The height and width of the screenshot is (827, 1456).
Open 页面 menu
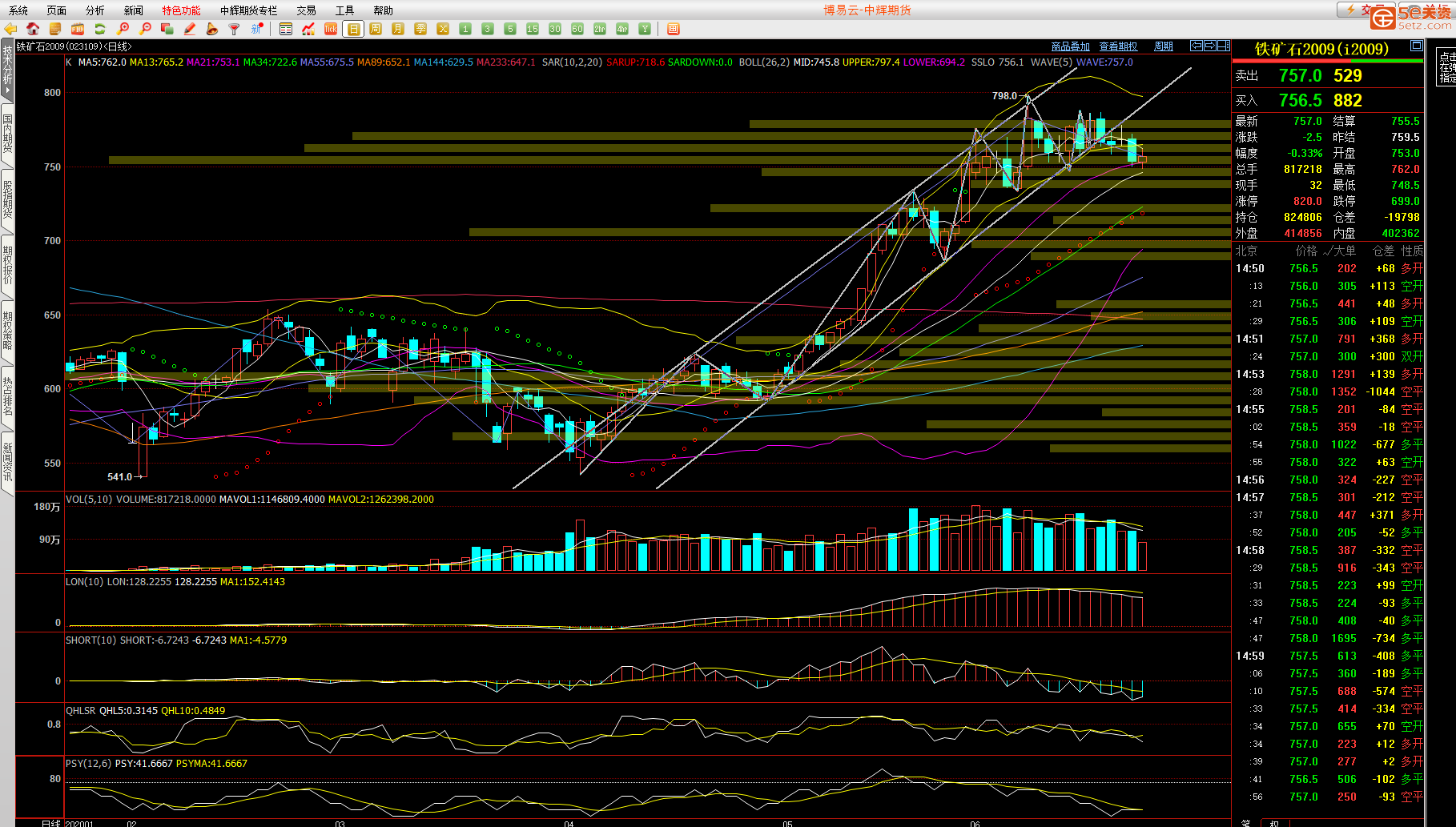[57, 10]
